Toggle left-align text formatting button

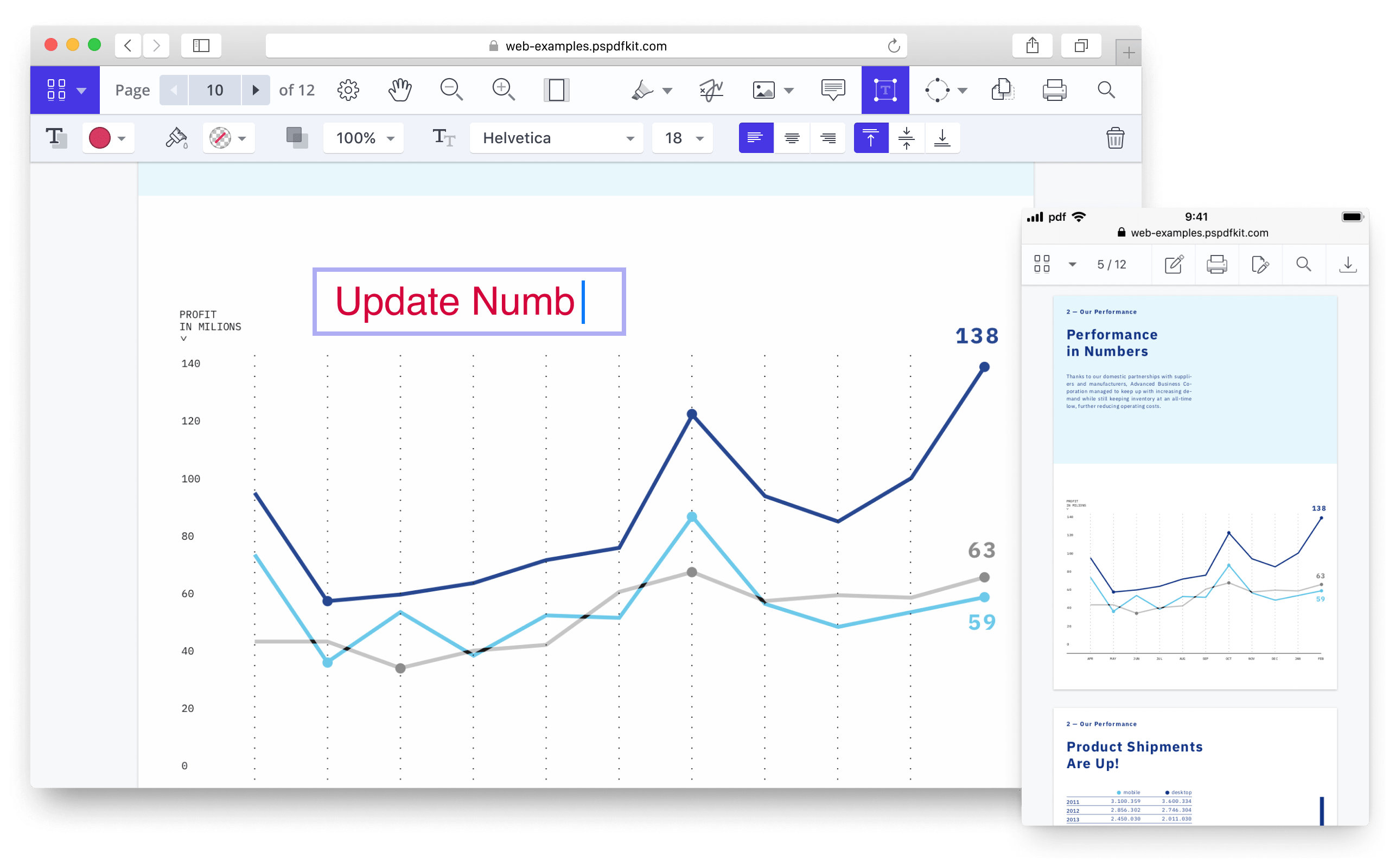[755, 138]
